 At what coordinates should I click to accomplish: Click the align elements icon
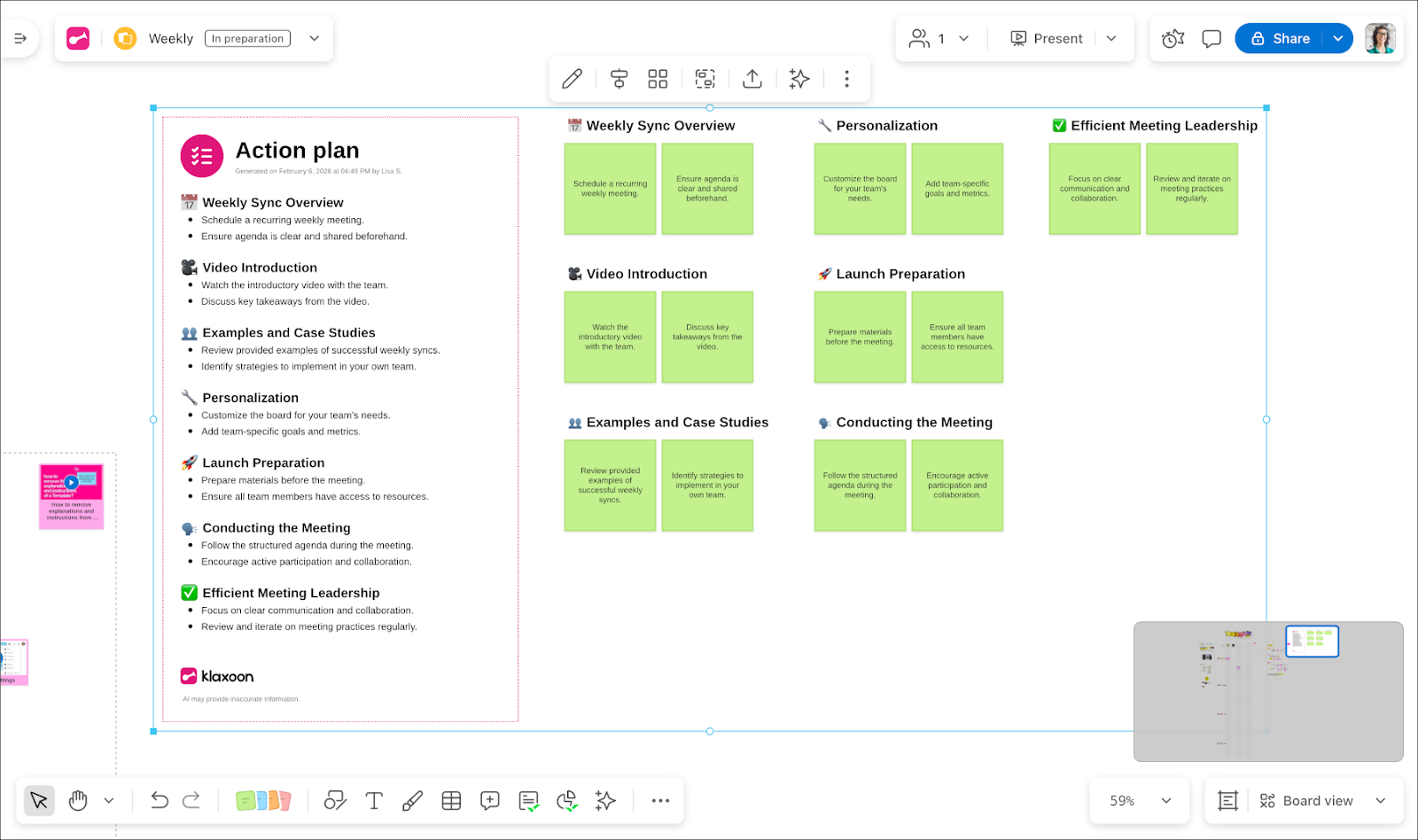[x=619, y=79]
